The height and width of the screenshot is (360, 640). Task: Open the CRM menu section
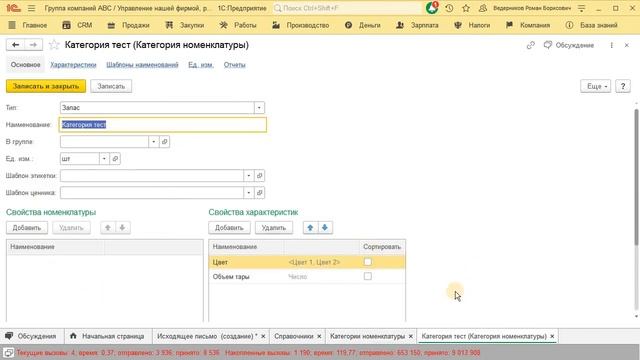pos(77,25)
